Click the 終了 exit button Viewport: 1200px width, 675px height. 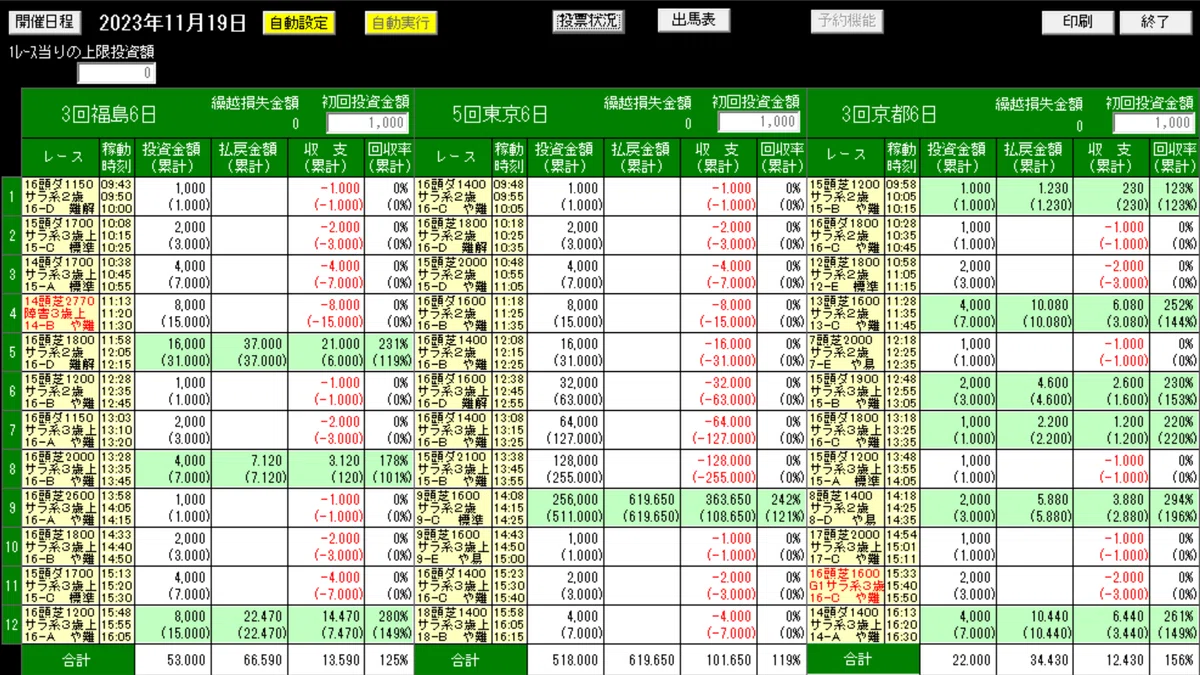[1155, 22]
